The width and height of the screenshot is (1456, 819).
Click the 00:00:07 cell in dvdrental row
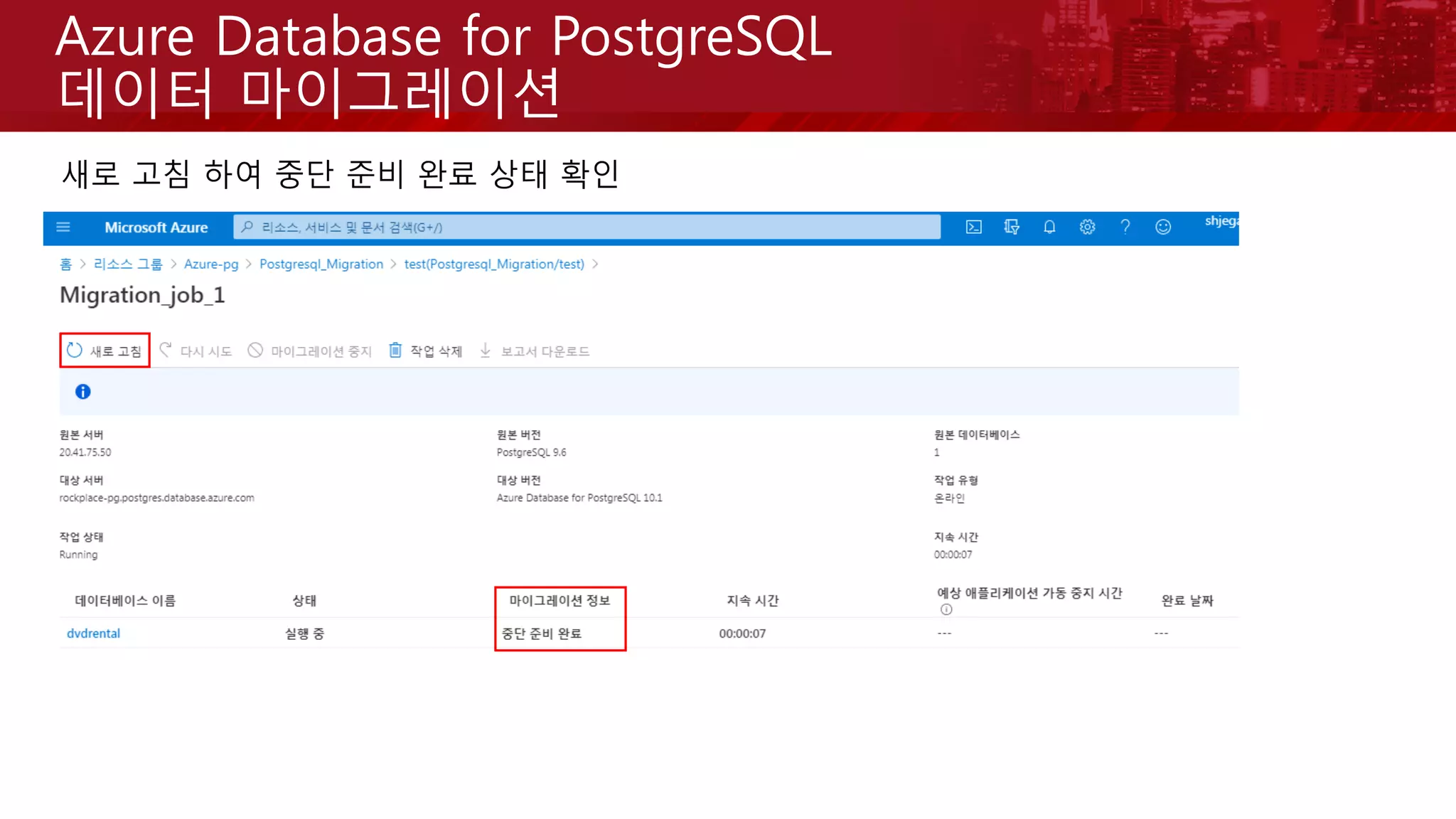(742, 633)
